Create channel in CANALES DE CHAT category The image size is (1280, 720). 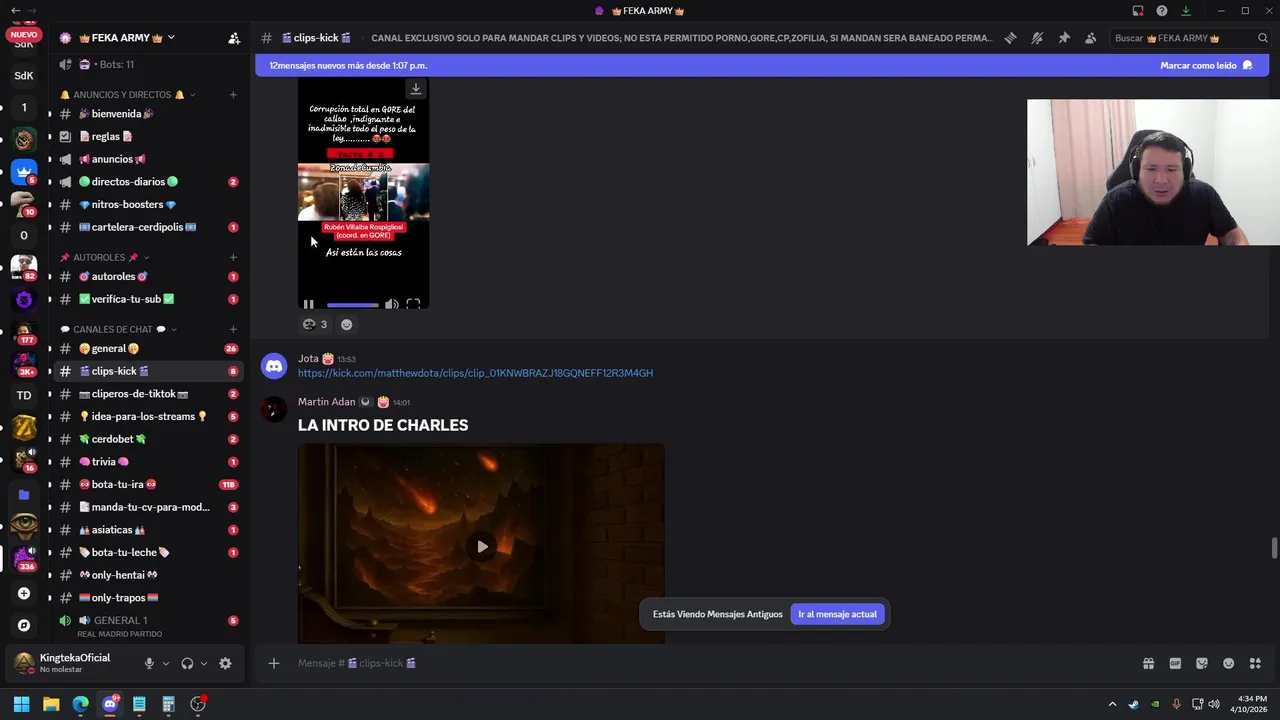(233, 329)
